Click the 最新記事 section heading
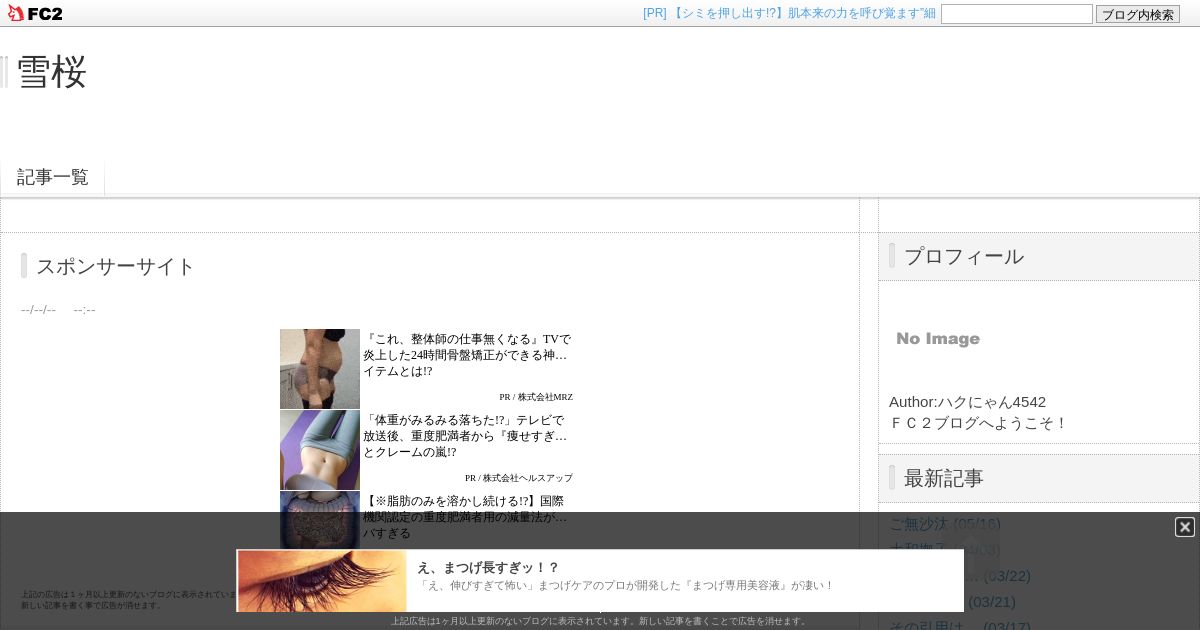The image size is (1200, 630). click(944, 478)
